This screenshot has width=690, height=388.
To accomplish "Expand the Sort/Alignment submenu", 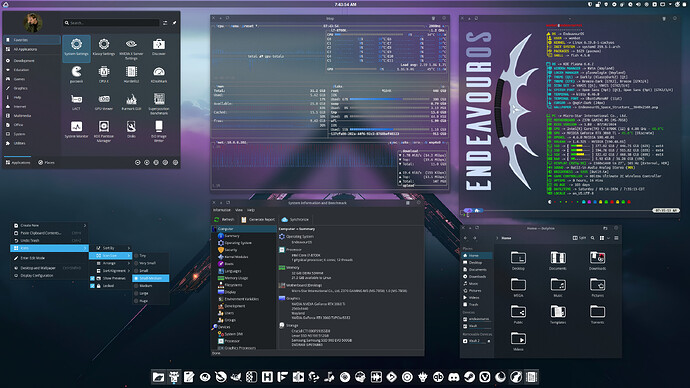I will coord(110,271).
